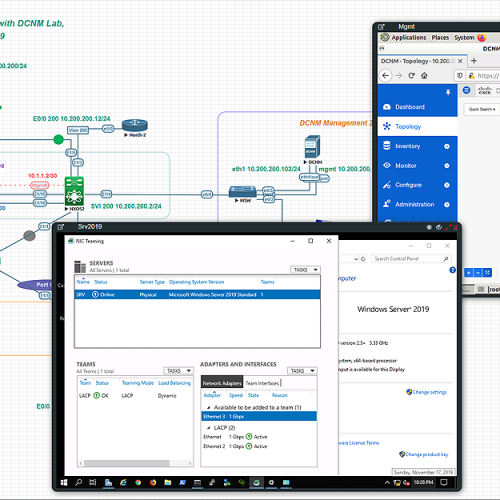Open File Explorer from taskbar
Screen dimensions: 500x500
click(168, 482)
